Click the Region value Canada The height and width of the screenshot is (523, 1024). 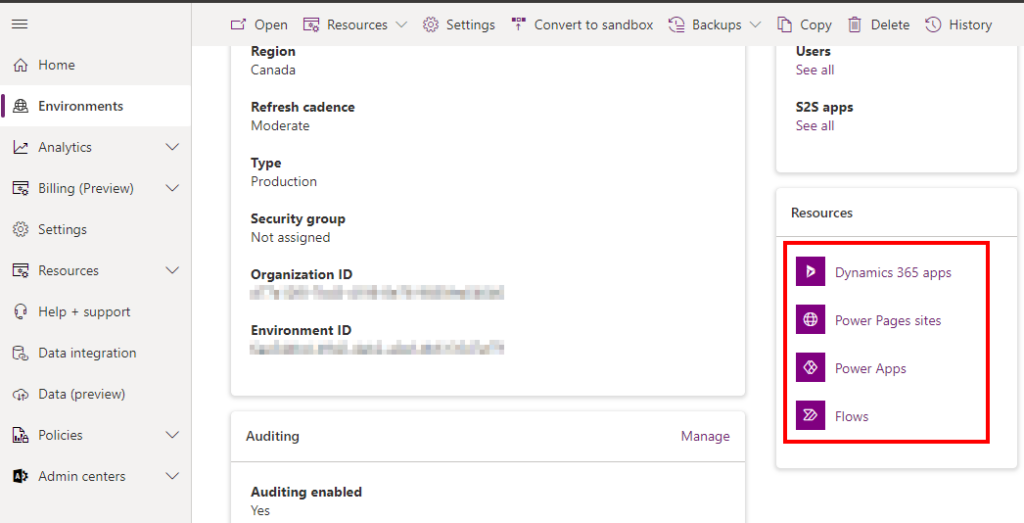pos(273,70)
